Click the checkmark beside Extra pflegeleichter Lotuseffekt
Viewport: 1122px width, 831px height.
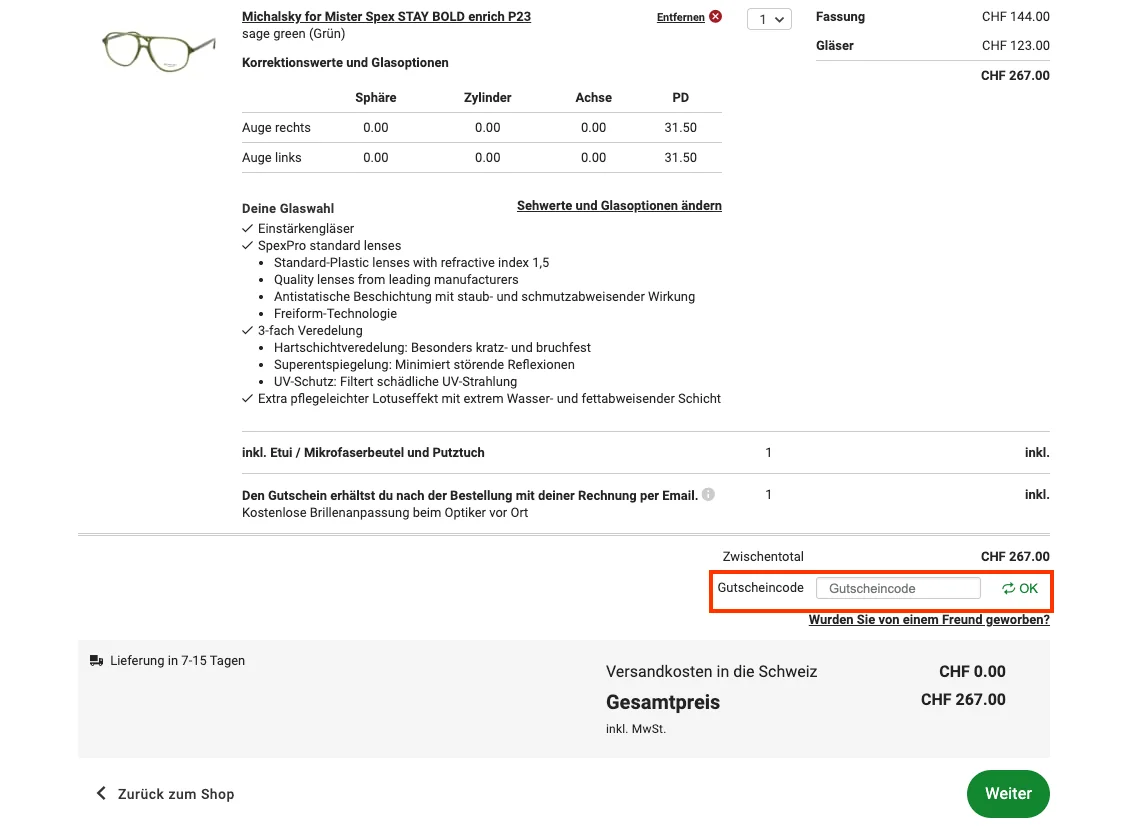pos(247,398)
